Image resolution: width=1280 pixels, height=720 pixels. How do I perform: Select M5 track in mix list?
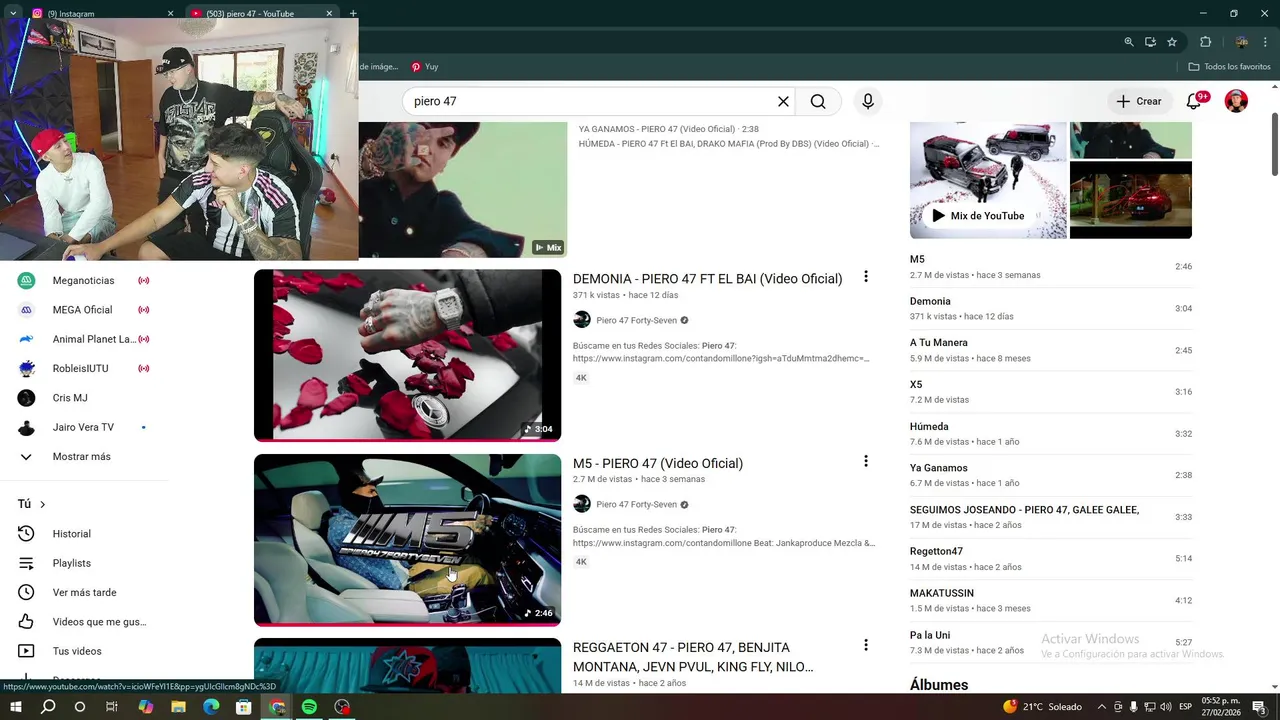[1050, 267]
